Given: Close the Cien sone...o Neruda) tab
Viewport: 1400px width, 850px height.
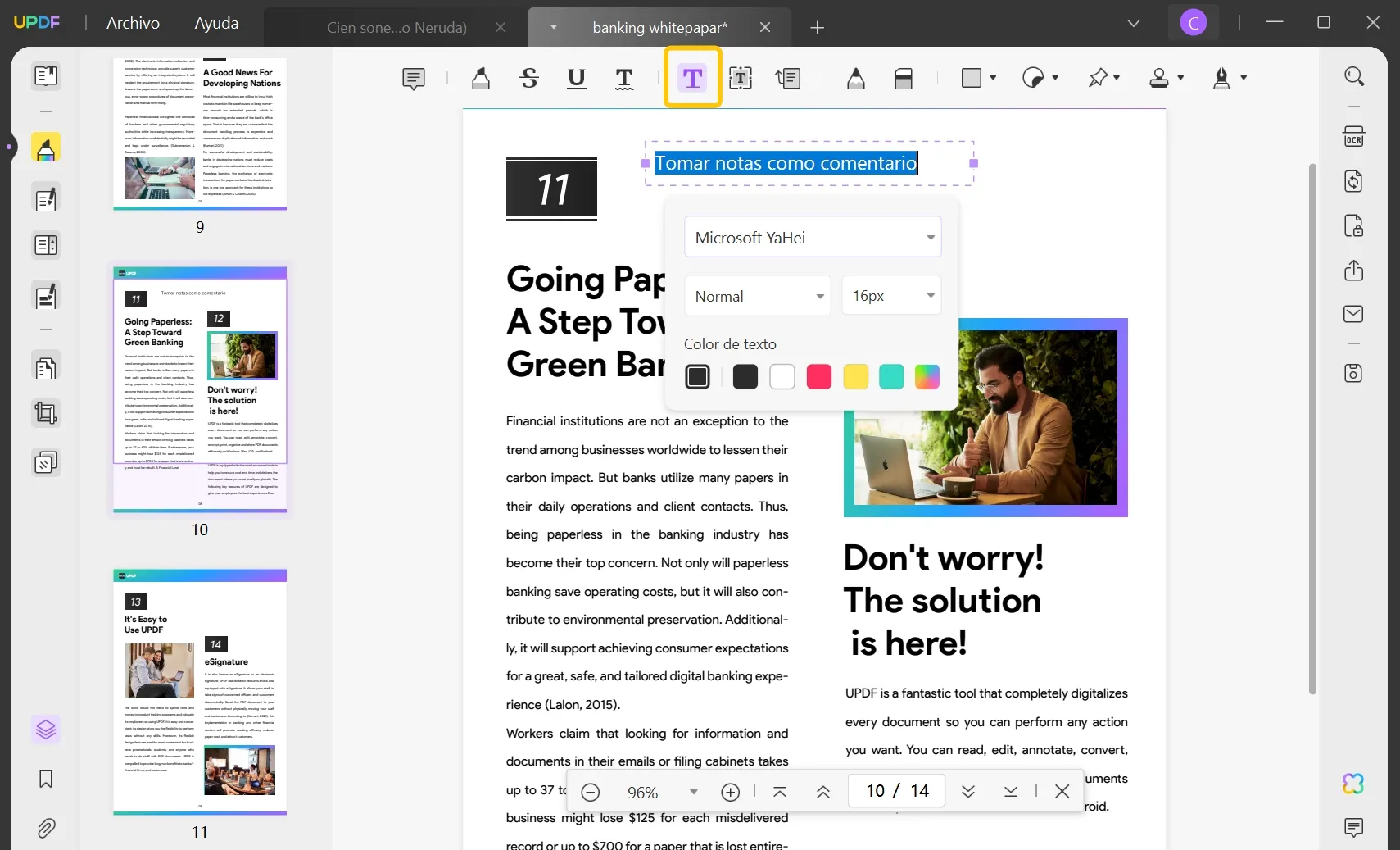Looking at the screenshot, I should (501, 27).
